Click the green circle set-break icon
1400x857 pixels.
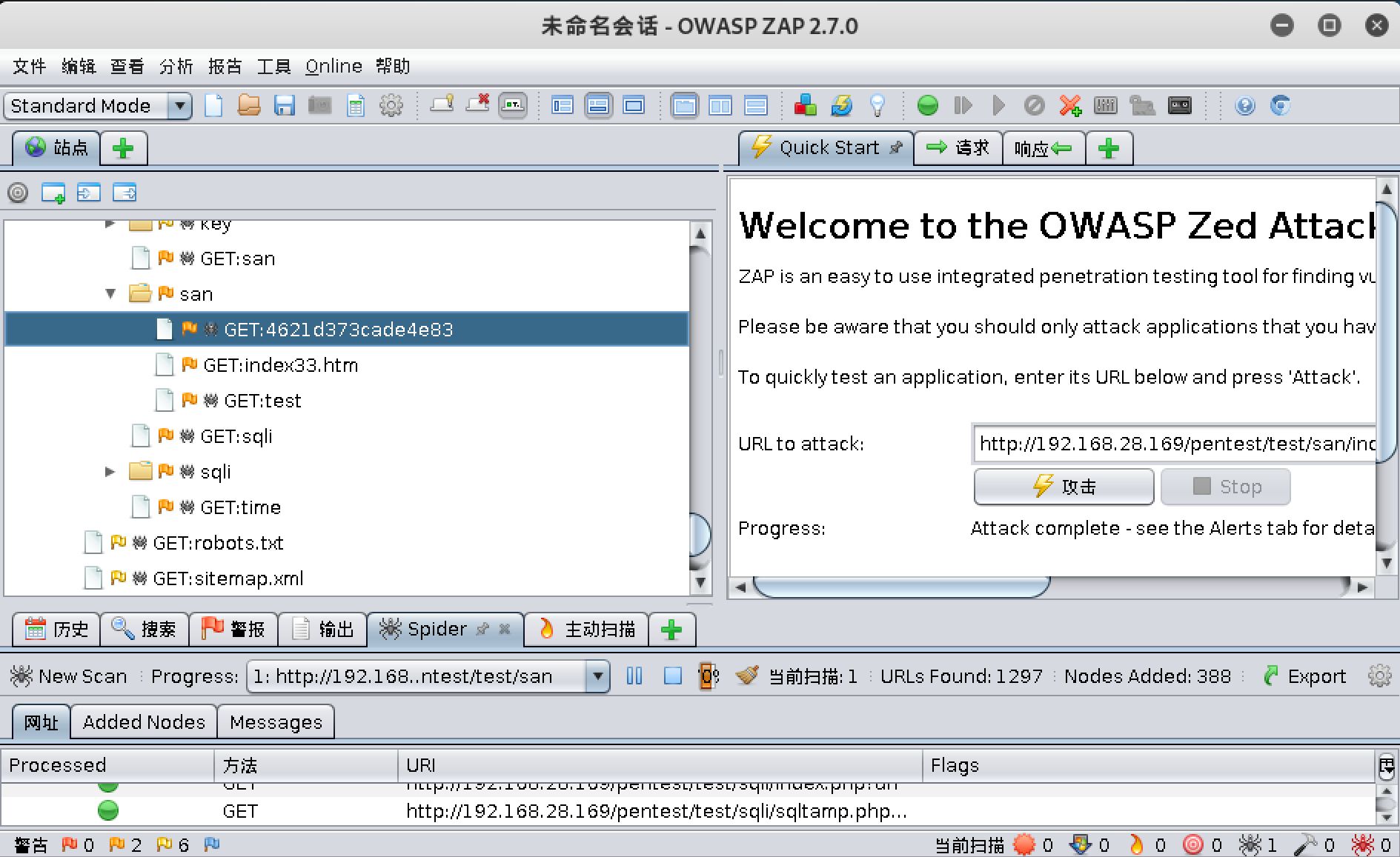927,105
